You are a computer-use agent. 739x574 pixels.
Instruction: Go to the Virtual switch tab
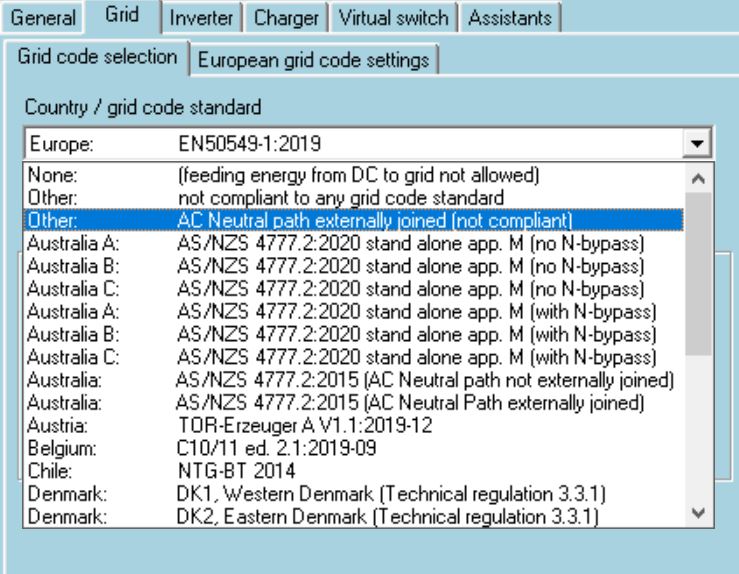pyautogui.click(x=394, y=18)
